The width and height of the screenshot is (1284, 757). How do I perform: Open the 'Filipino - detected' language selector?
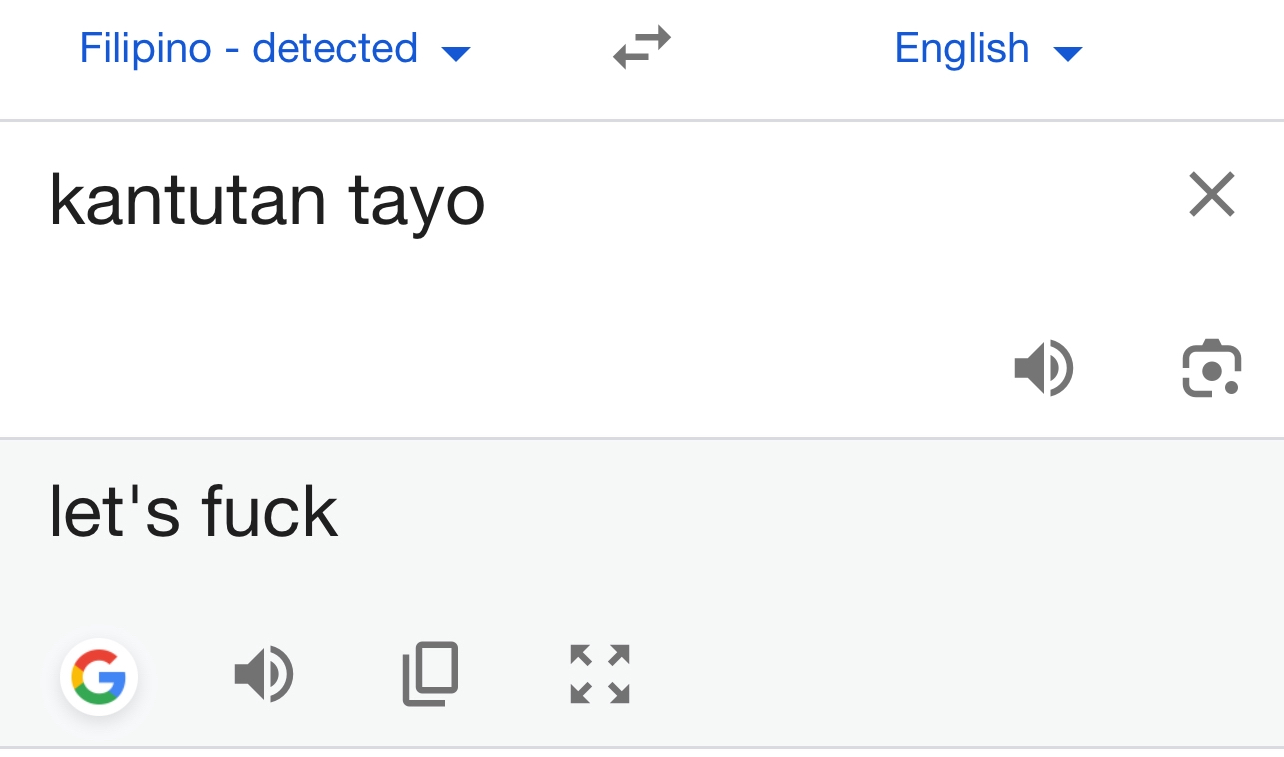(248, 48)
